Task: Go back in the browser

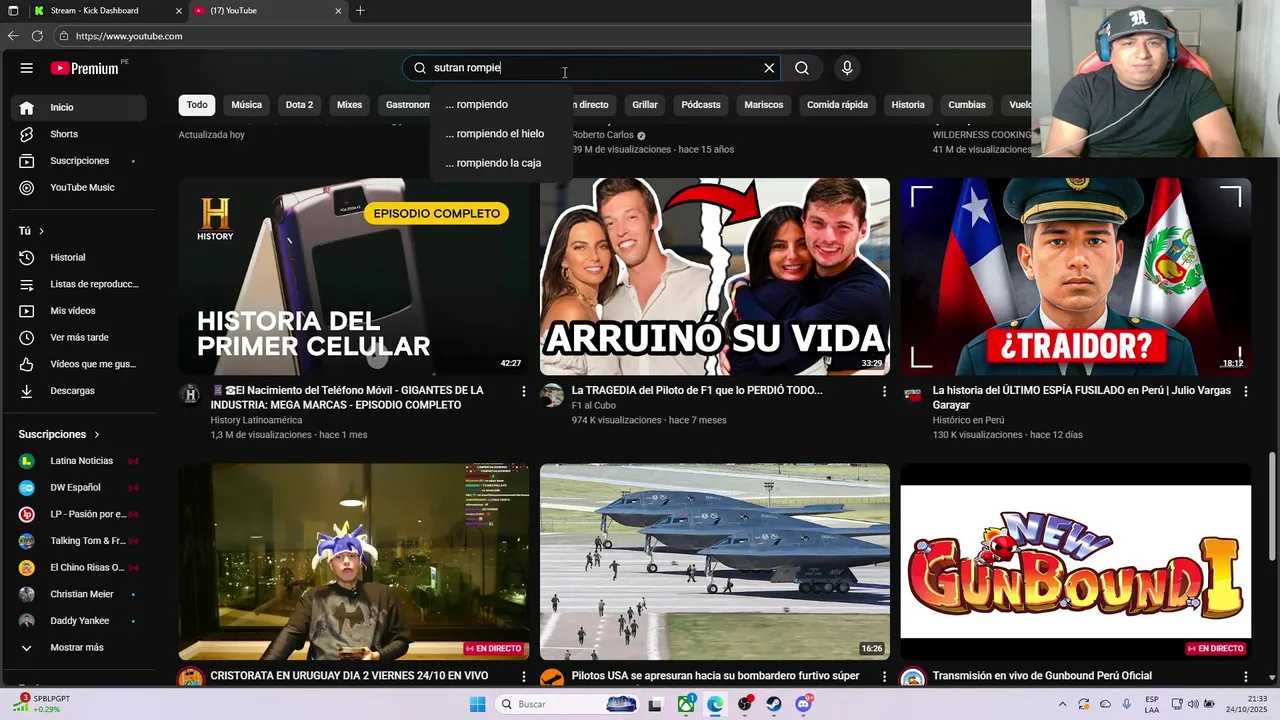Action: point(13,36)
